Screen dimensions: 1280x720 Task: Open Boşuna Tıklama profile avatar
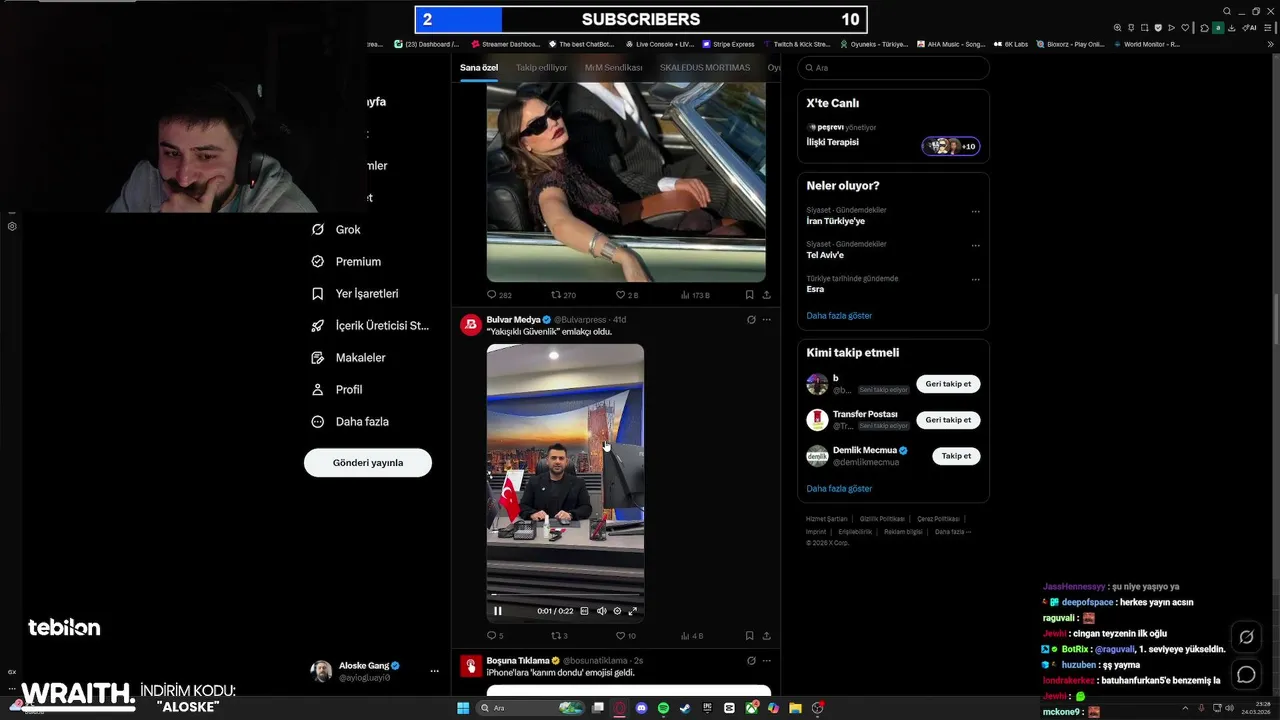pos(469,665)
